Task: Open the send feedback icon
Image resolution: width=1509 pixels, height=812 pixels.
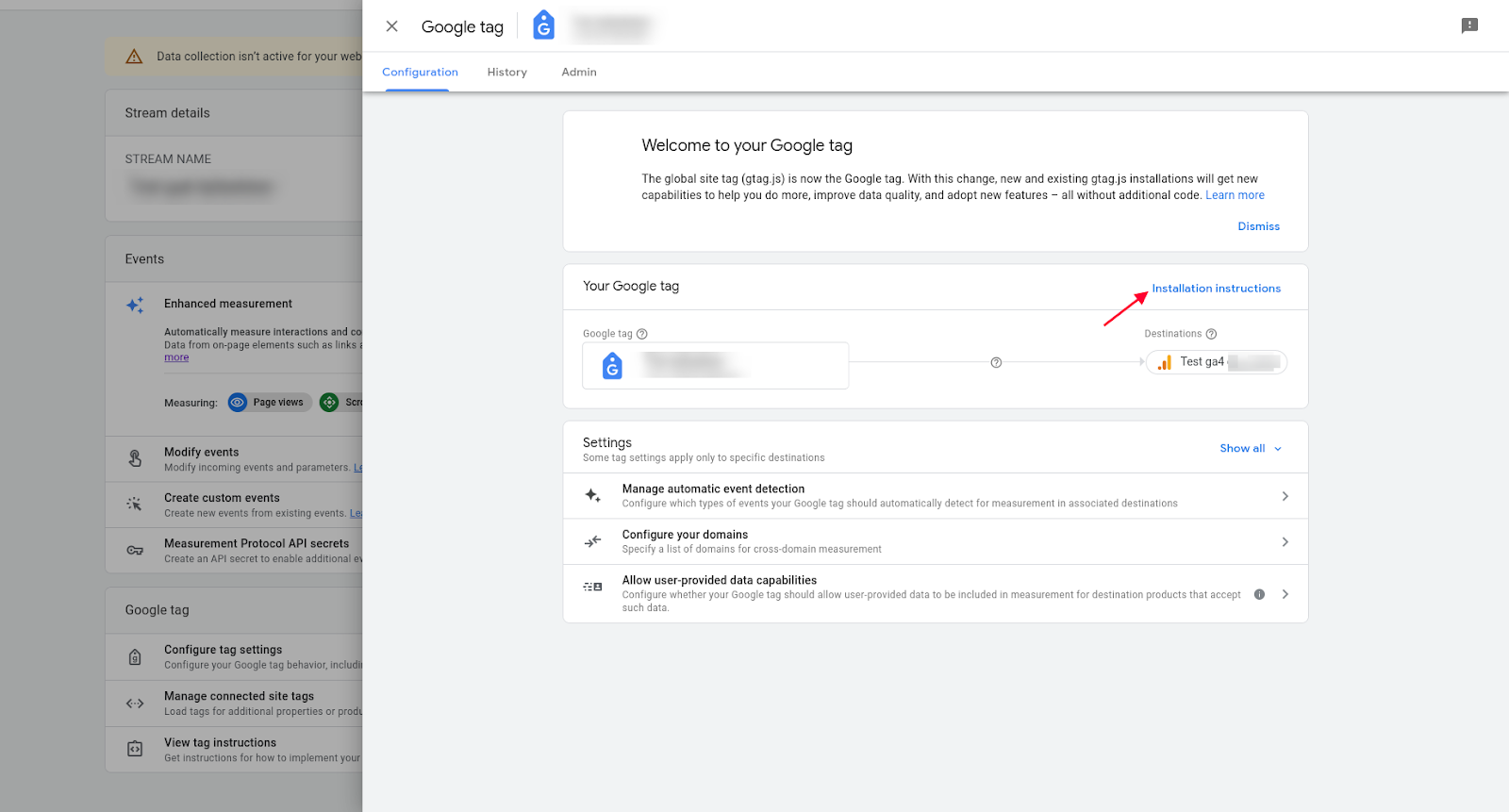Action: click(1469, 25)
